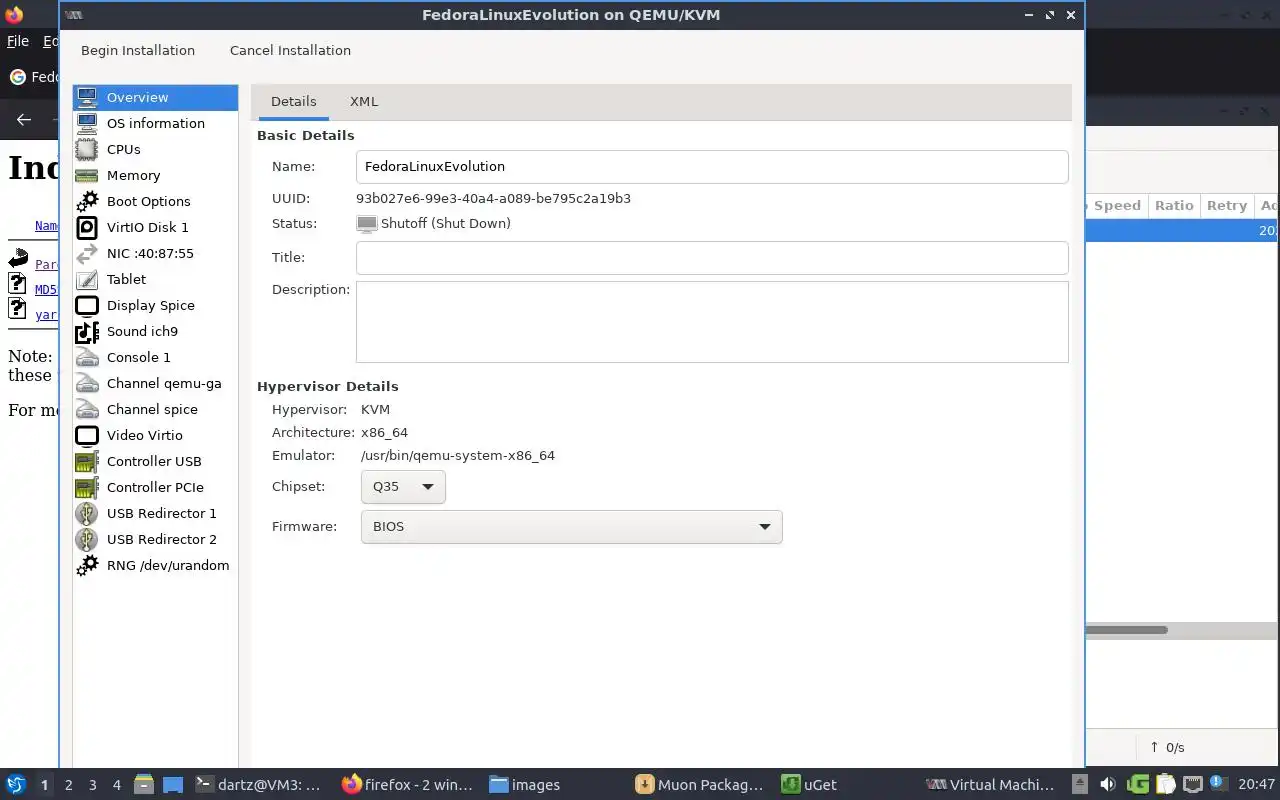The width and height of the screenshot is (1280, 800).
Task: Select the USB Redirector 2 icon
Action: 87,539
